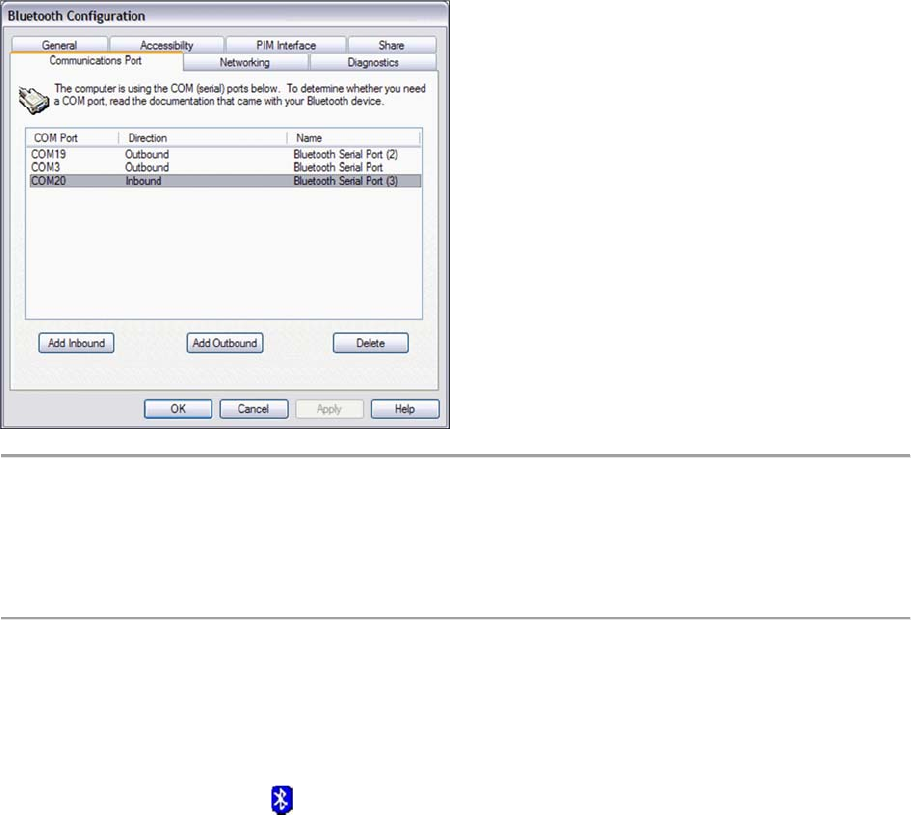Click the name Bluetooth Serial Port (3)
Image resolution: width=911 pixels, height=815 pixels.
click(x=346, y=181)
